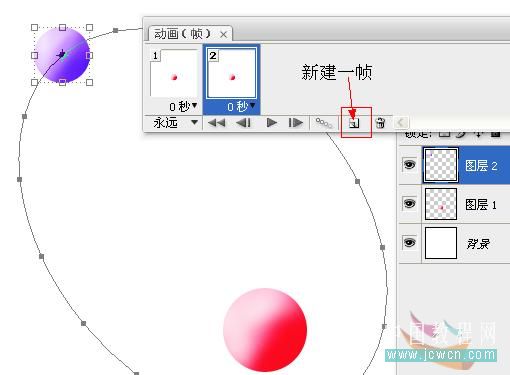Hide the 背景 layer
The image size is (510, 375).
pos(409,242)
